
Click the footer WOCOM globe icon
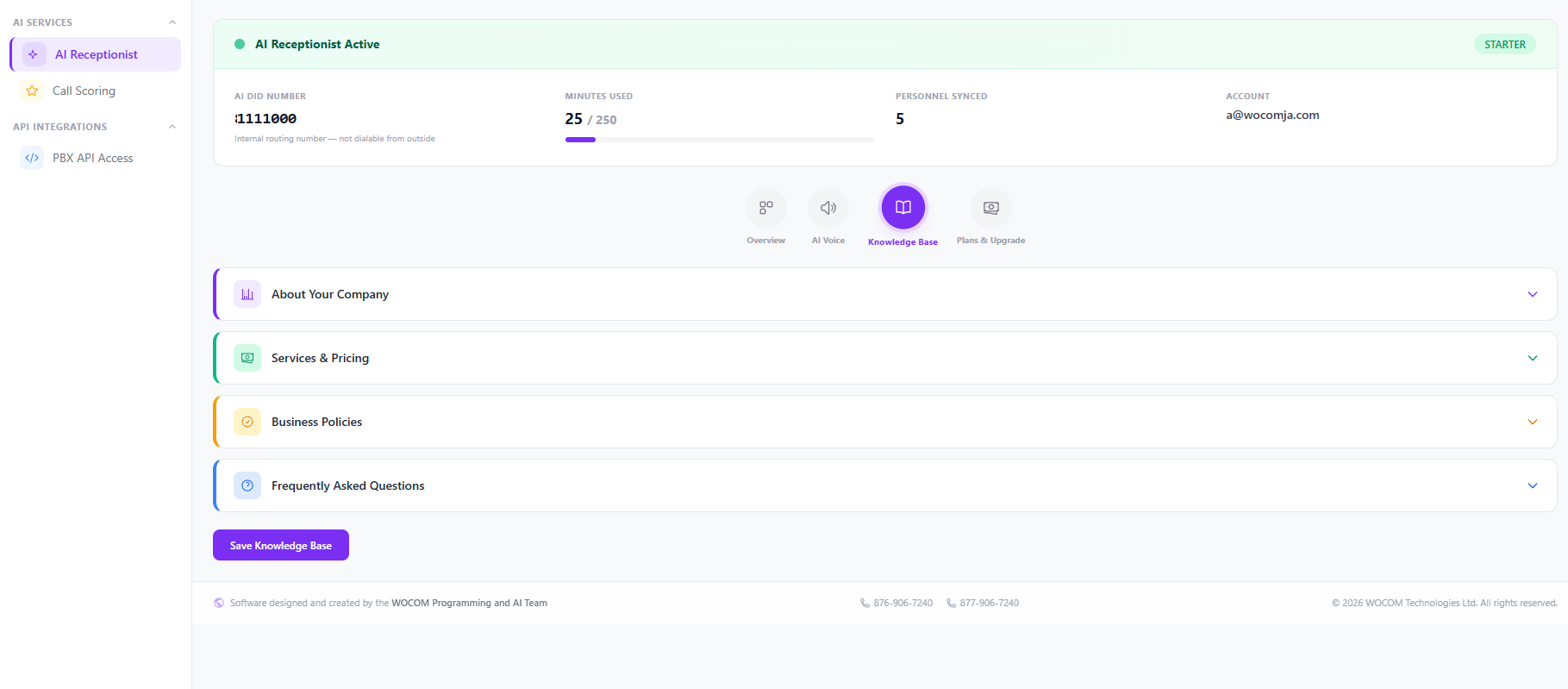[x=219, y=603]
